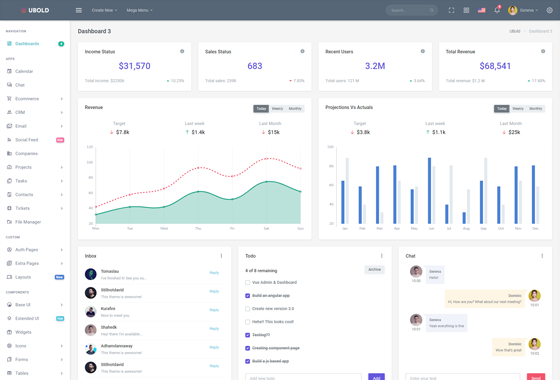560x380 pixels.
Task: Click the Archive button in Todo
Action: [375, 270]
